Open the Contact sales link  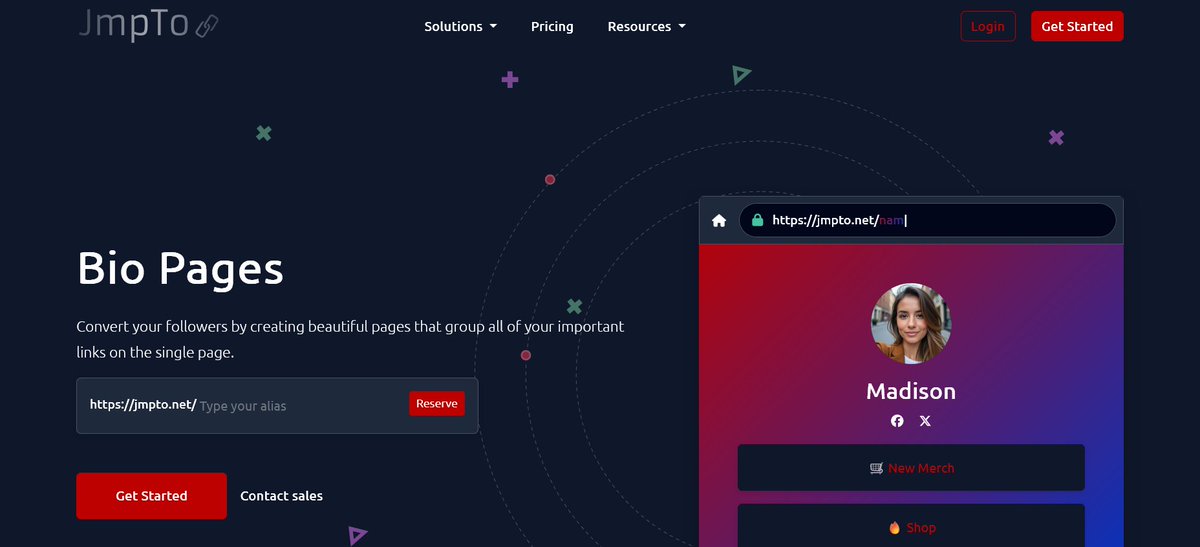click(x=282, y=496)
